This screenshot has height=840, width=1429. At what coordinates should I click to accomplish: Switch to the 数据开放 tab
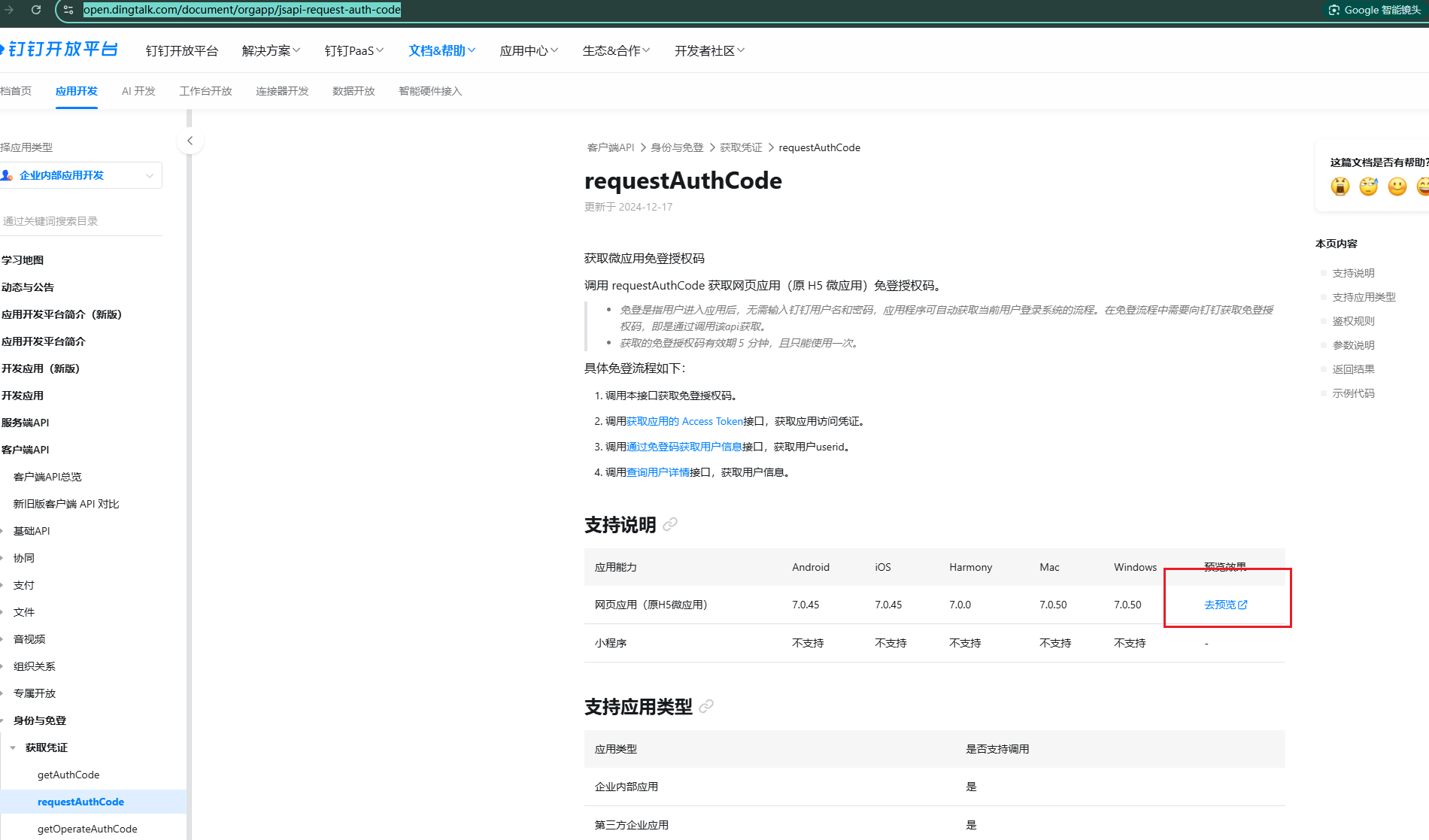pos(353,91)
